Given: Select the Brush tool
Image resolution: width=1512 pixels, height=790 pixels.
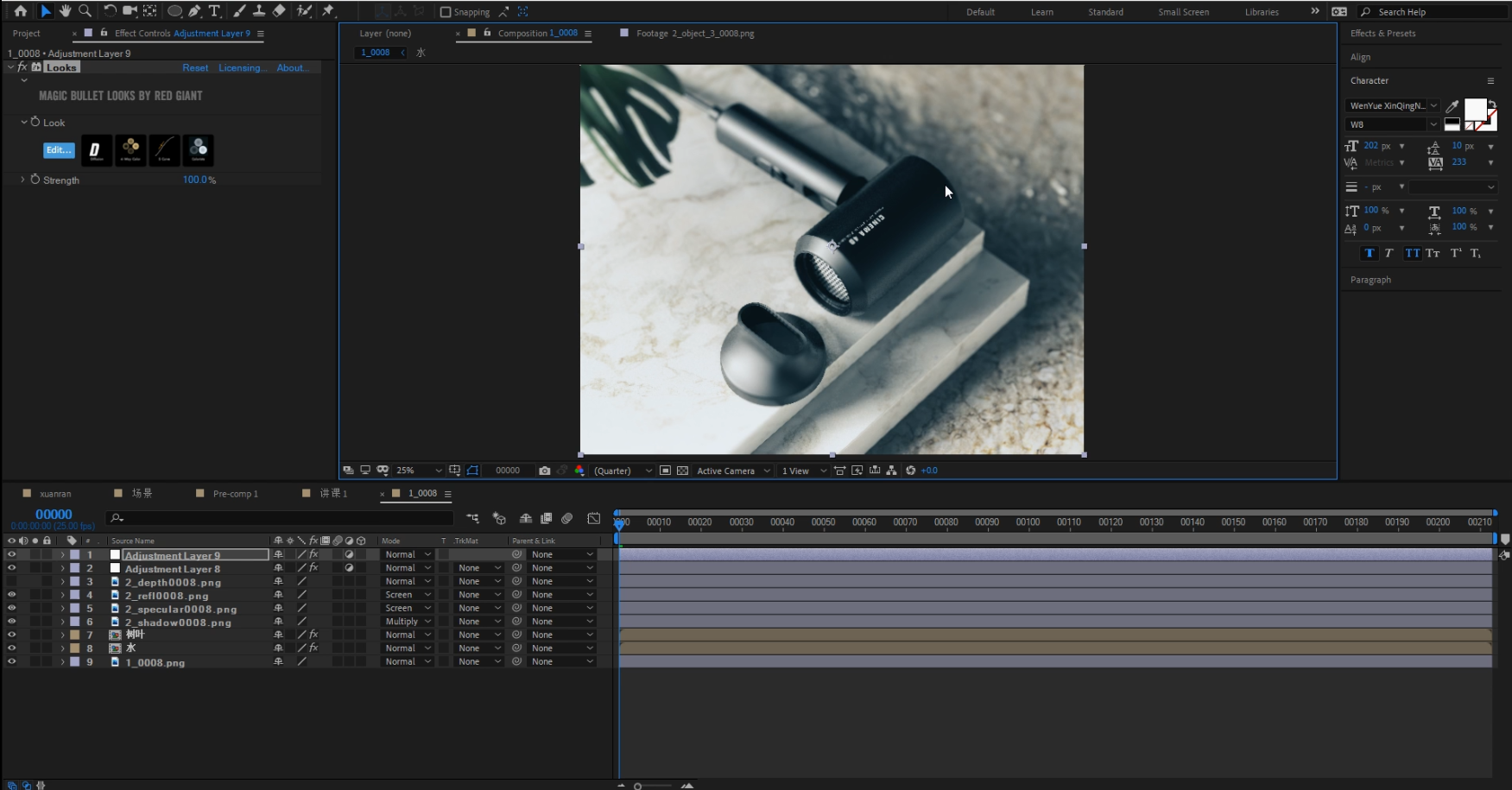Looking at the screenshot, I should pyautogui.click(x=239, y=11).
